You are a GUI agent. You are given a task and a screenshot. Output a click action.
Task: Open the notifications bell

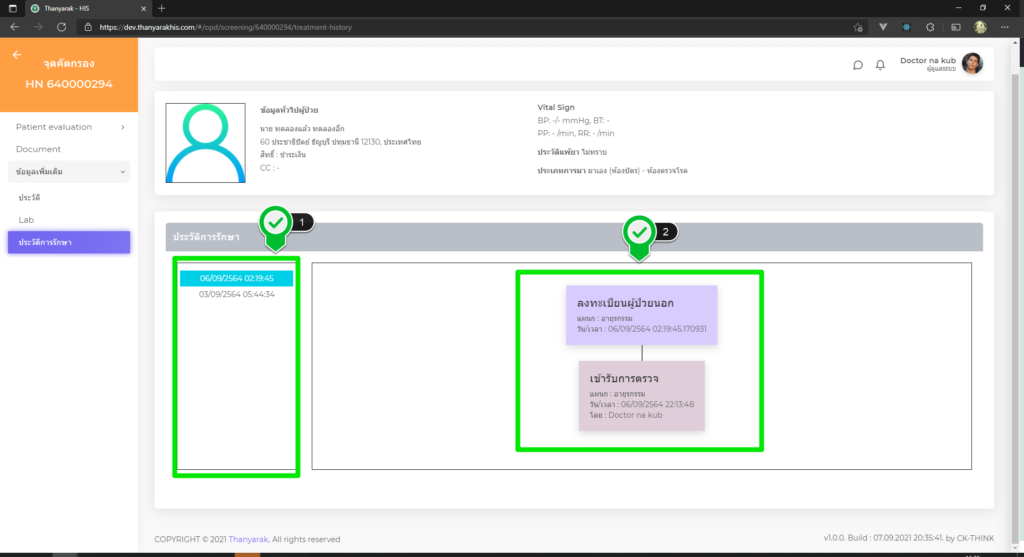(x=880, y=65)
